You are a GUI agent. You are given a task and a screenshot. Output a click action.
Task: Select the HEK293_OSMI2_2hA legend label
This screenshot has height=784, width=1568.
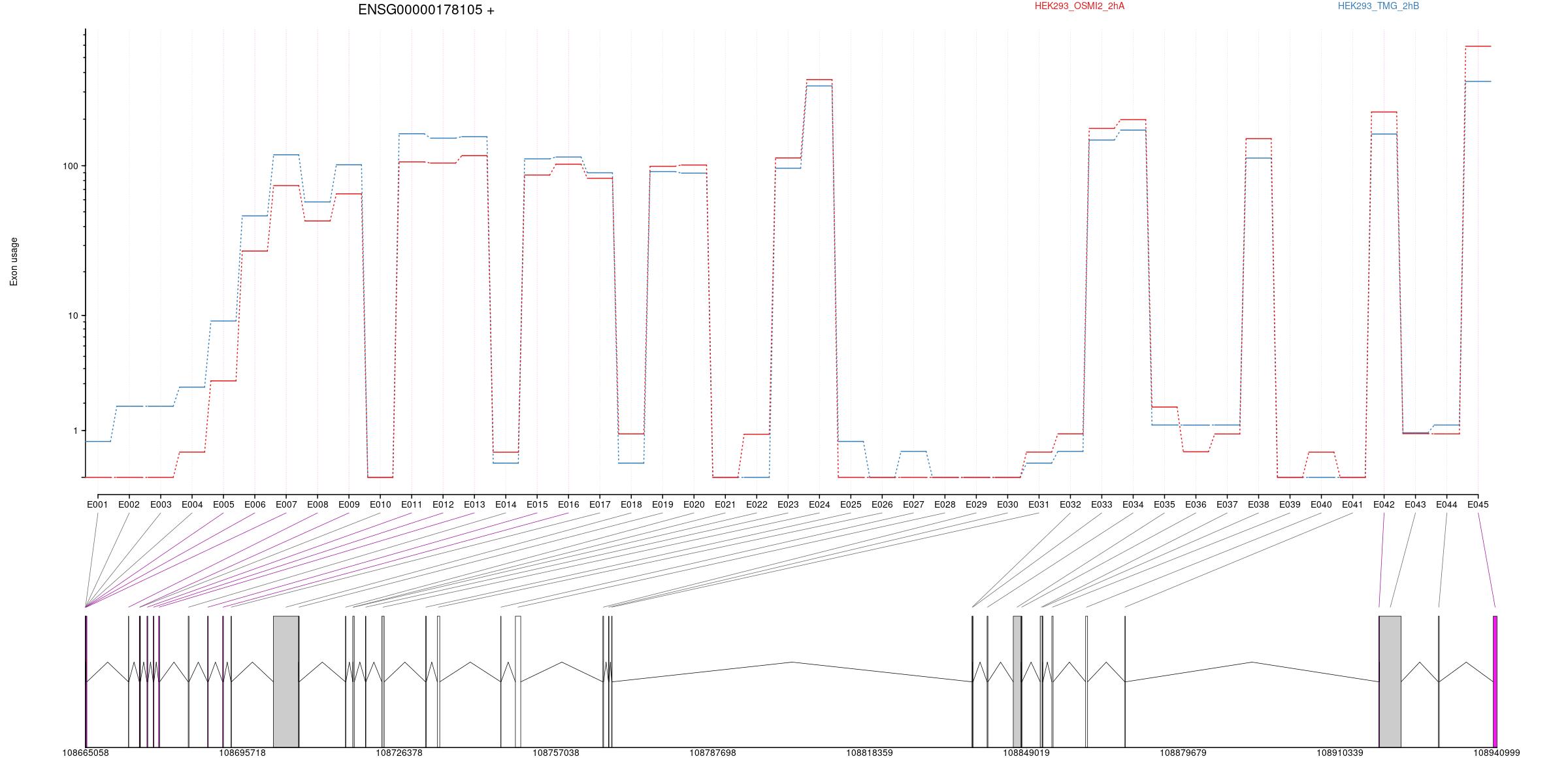coord(1079,6)
